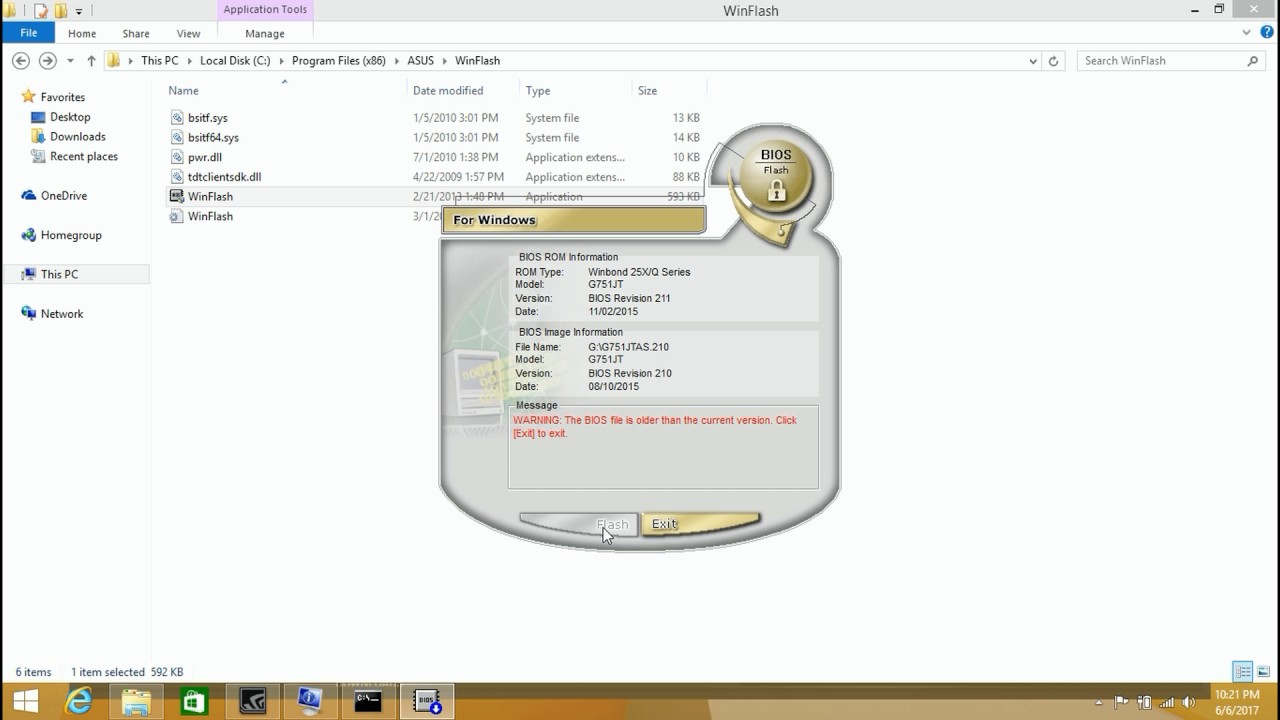Sort by Date modified column
The width and height of the screenshot is (1280, 720).
(448, 91)
